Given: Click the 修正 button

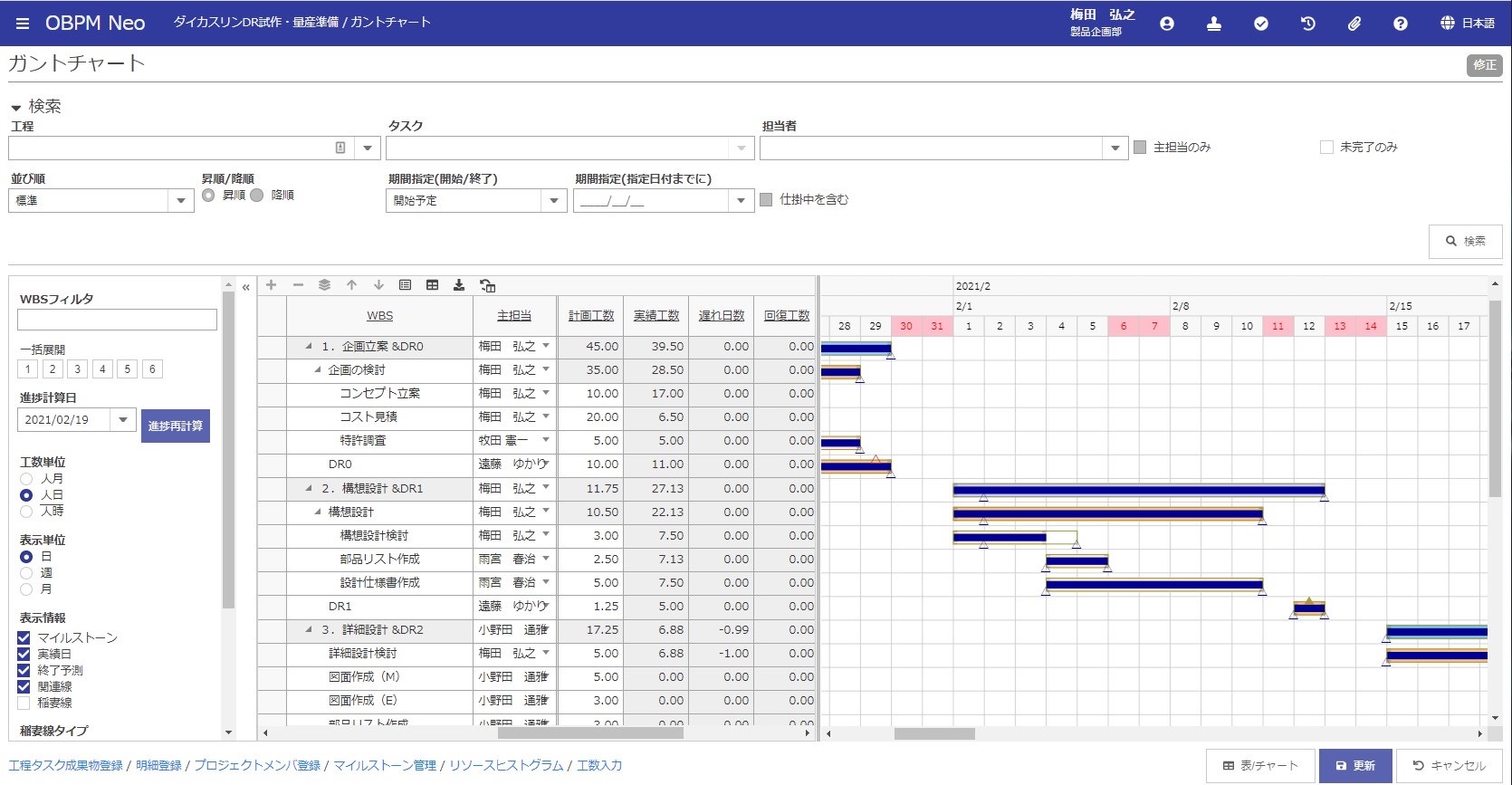Looking at the screenshot, I should (1485, 65).
